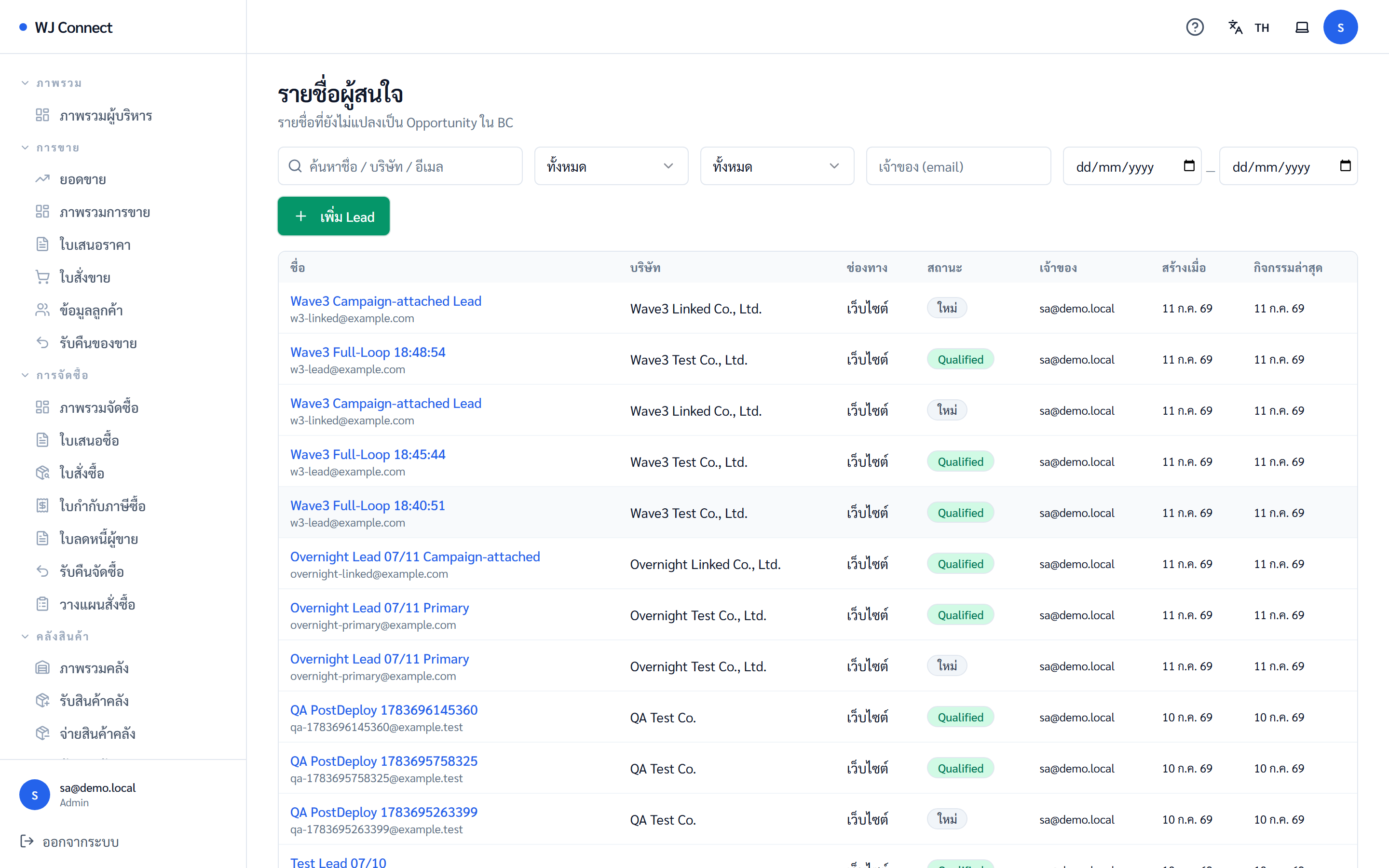Click the ออกจากระบบ logout icon
Image resolution: width=1389 pixels, height=868 pixels.
(27, 841)
